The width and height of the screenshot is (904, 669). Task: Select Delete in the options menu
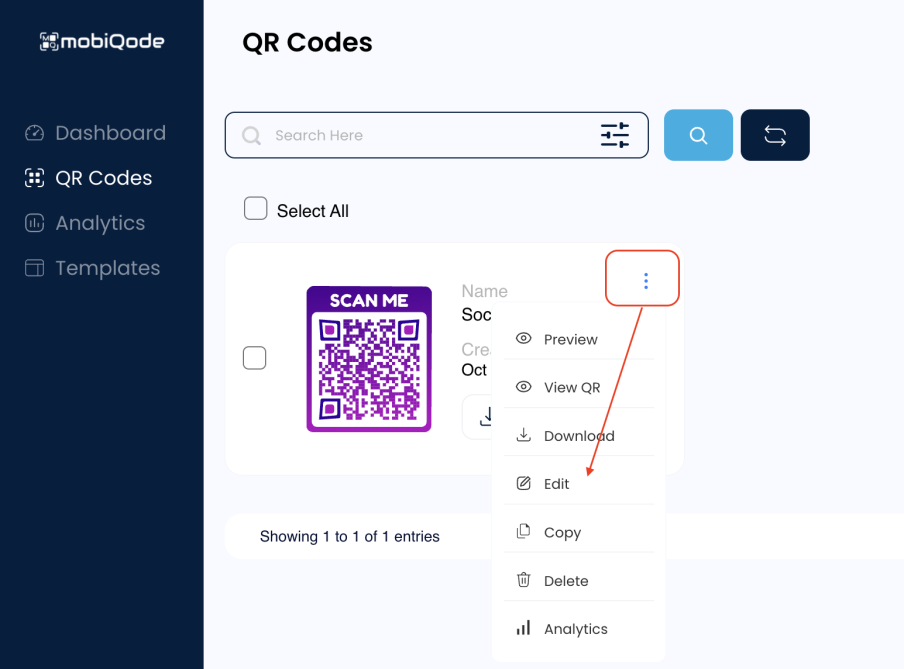coord(565,581)
